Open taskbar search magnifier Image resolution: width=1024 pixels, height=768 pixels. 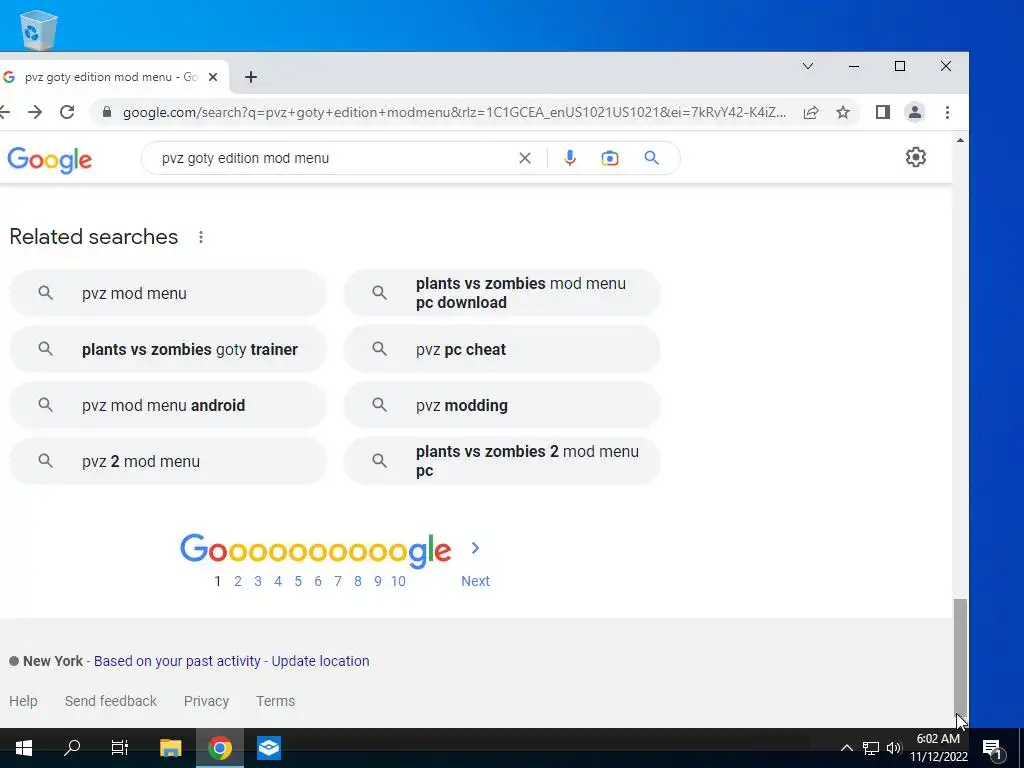(x=72, y=748)
